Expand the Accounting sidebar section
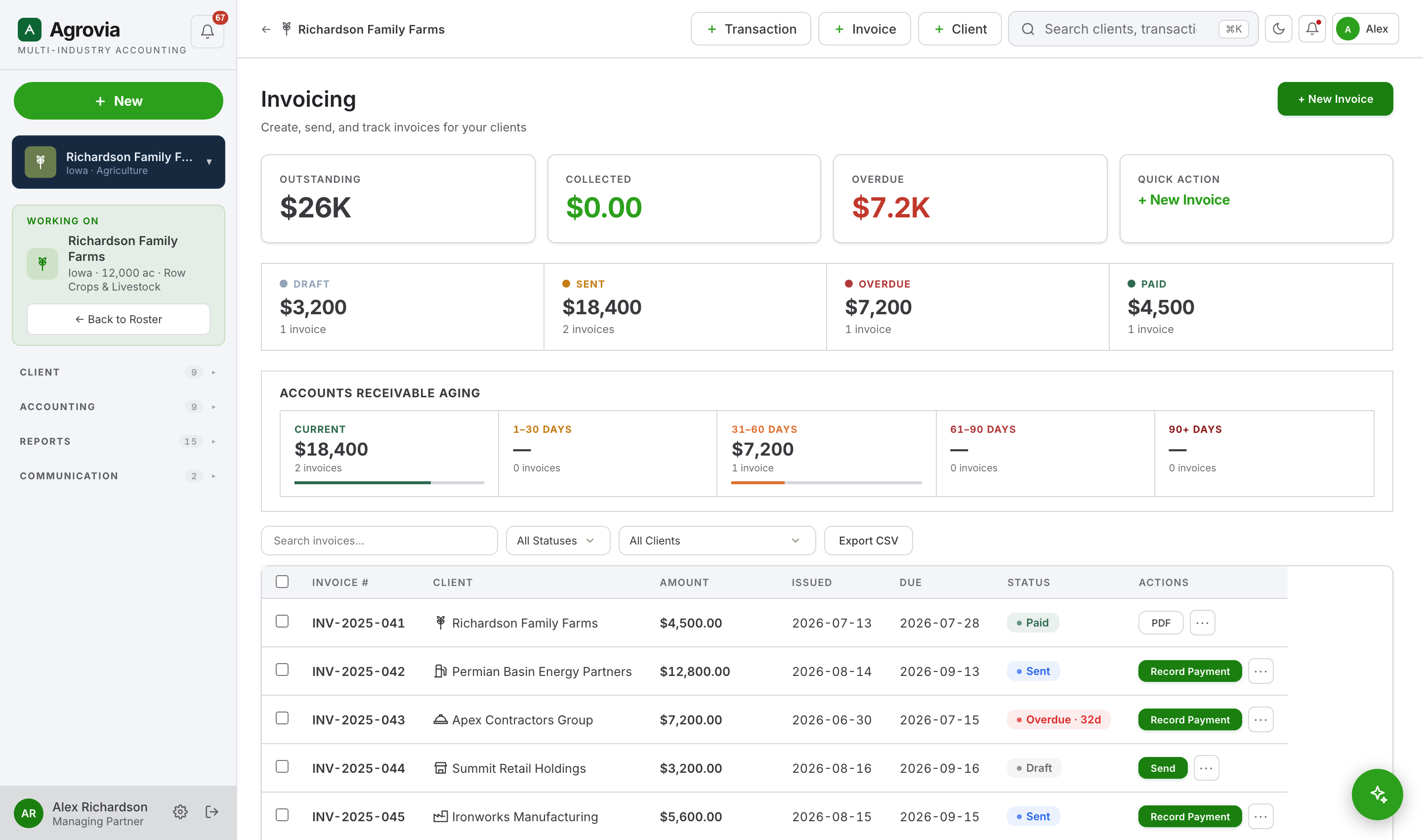 point(118,407)
